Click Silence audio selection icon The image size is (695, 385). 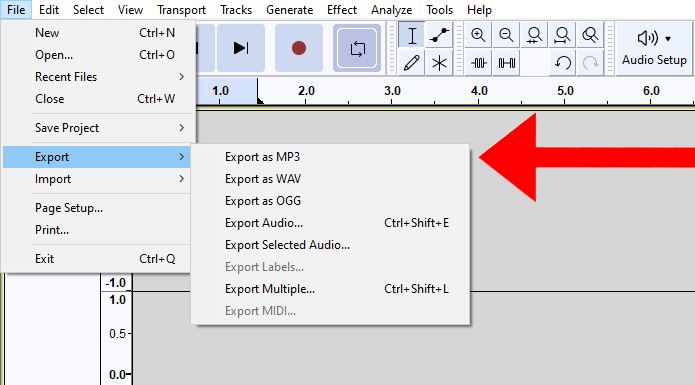(506, 63)
